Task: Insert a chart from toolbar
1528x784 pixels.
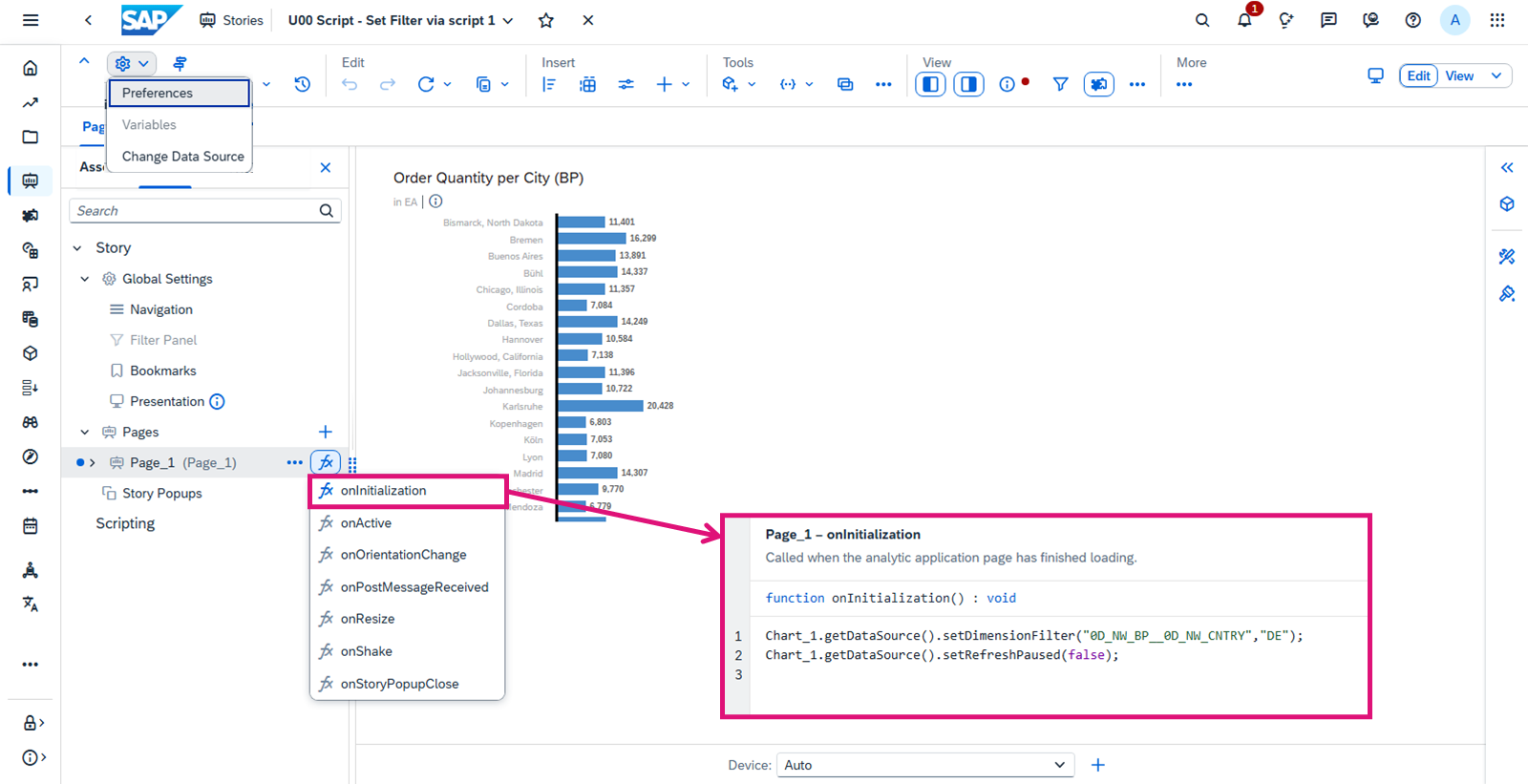Action: point(549,84)
